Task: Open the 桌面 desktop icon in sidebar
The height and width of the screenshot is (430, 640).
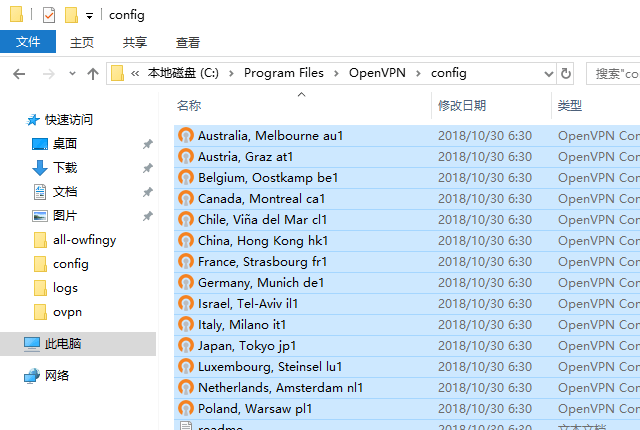Action: coord(40,144)
